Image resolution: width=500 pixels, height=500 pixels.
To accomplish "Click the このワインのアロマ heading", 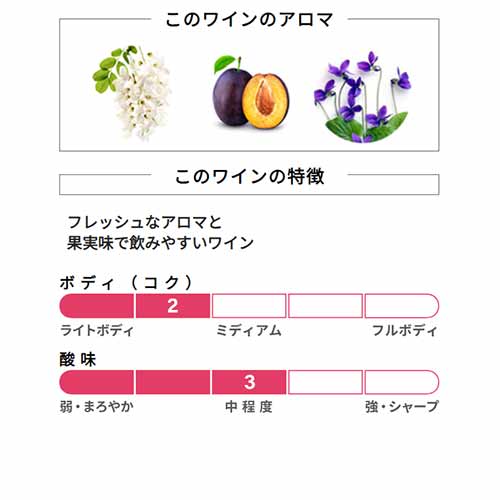I will coord(249,20).
